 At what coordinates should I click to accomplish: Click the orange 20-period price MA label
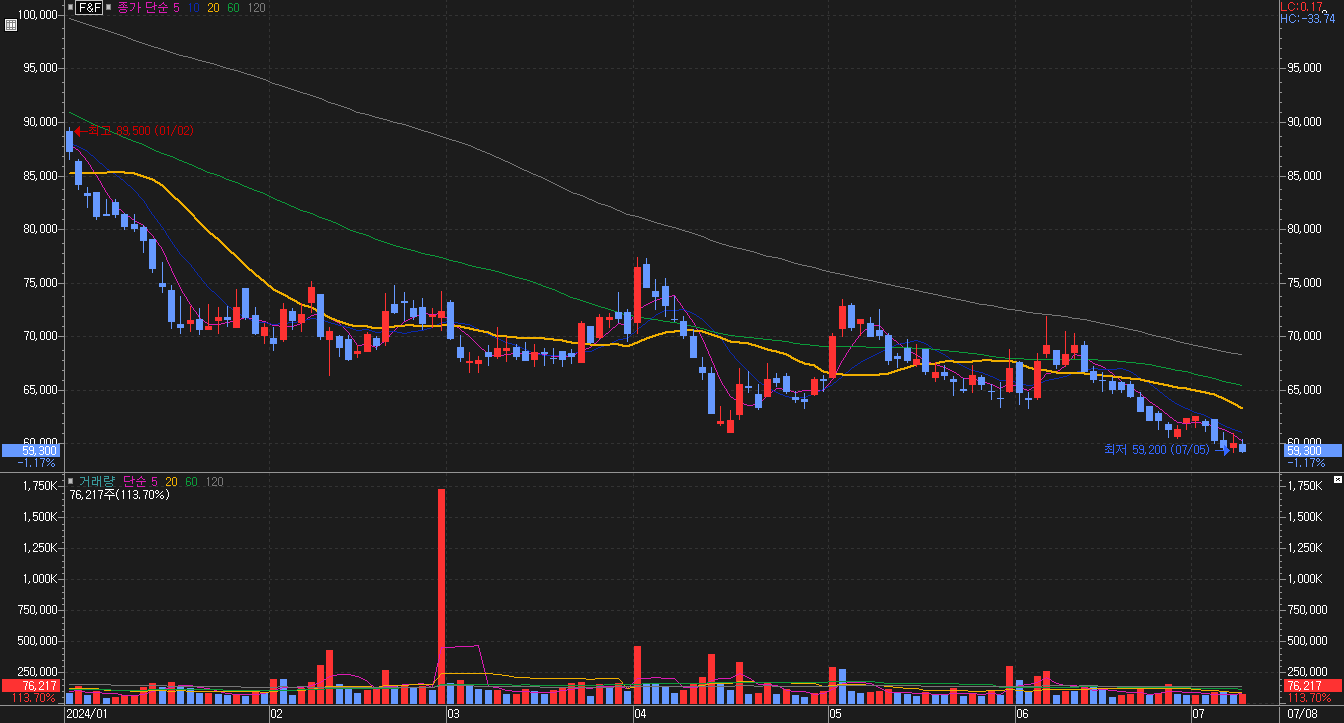[213, 7]
